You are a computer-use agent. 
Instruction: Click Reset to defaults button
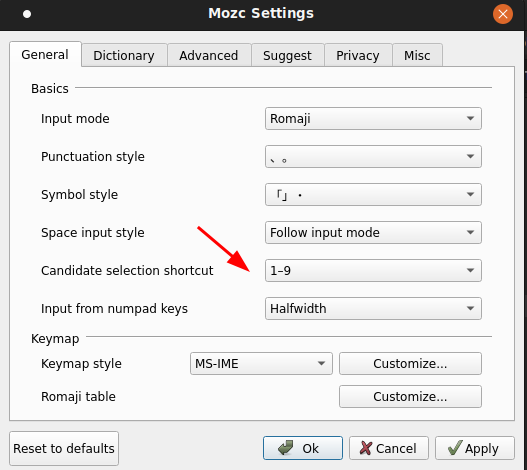(64, 448)
